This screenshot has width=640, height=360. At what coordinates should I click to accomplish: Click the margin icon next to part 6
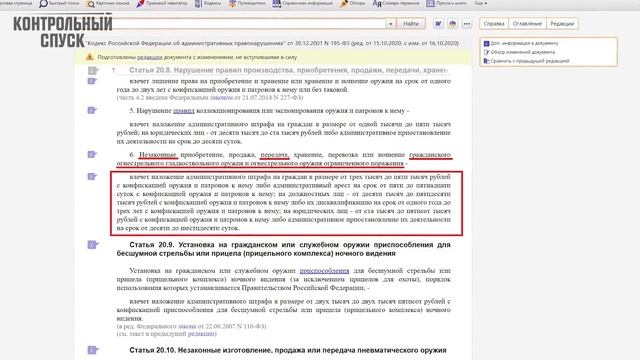coord(92,154)
